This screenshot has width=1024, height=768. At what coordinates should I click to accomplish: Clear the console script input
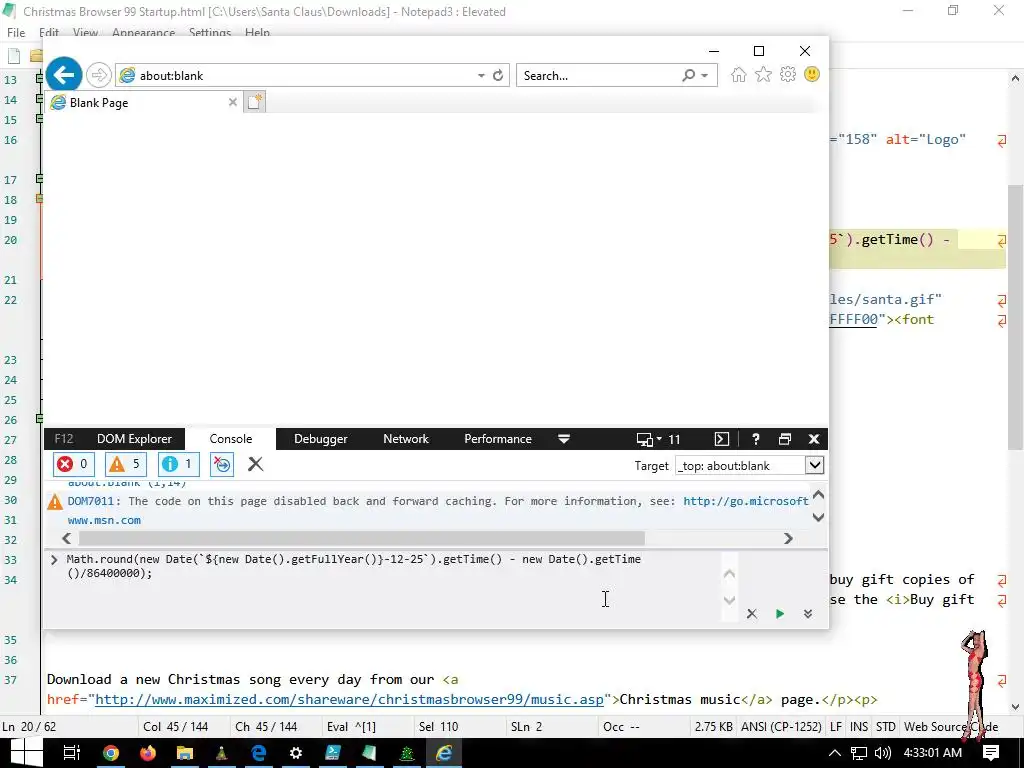tap(752, 614)
